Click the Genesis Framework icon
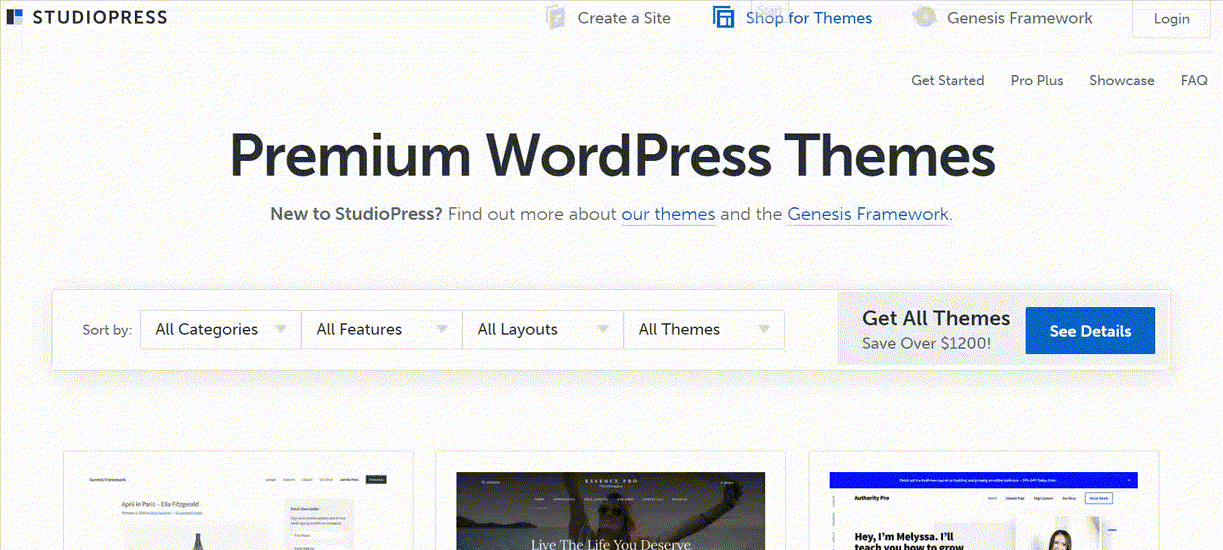The width and height of the screenshot is (1223, 550). [x=924, y=18]
